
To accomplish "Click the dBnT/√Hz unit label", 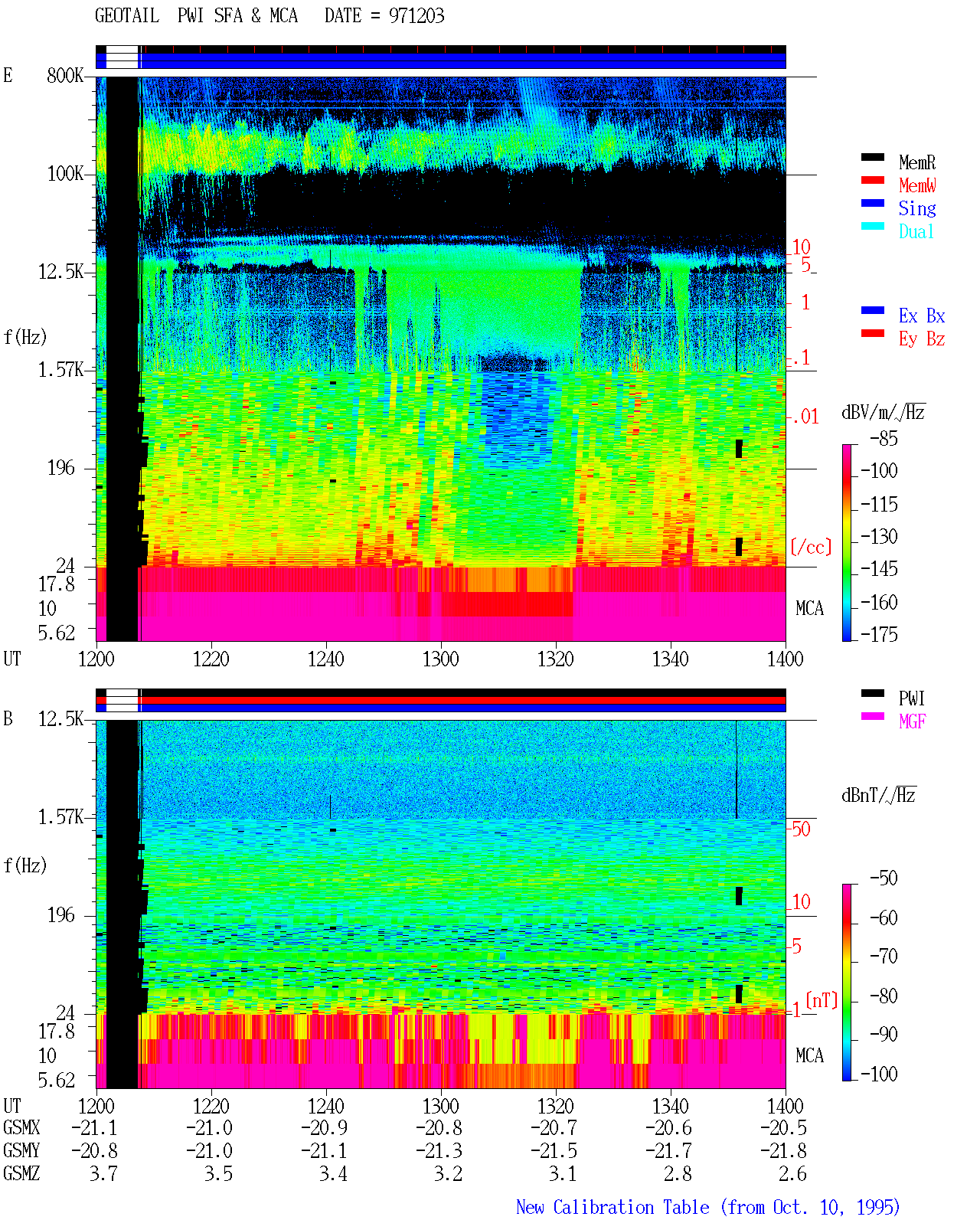I will [x=879, y=795].
